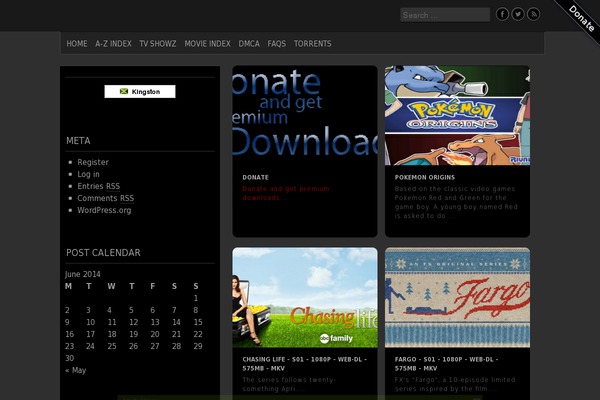Click the POST CALENDAR heading
The height and width of the screenshot is (400, 600).
pos(103,253)
